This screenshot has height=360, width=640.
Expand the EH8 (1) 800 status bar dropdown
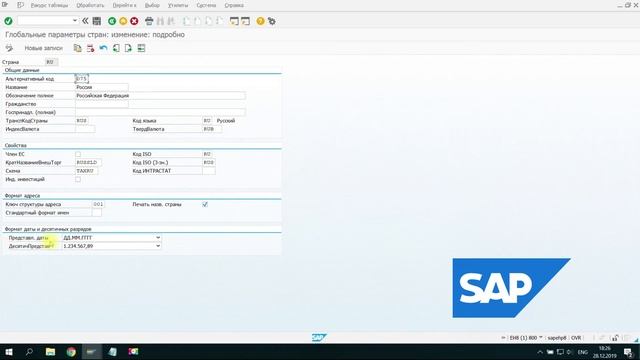pyautogui.click(x=541, y=338)
